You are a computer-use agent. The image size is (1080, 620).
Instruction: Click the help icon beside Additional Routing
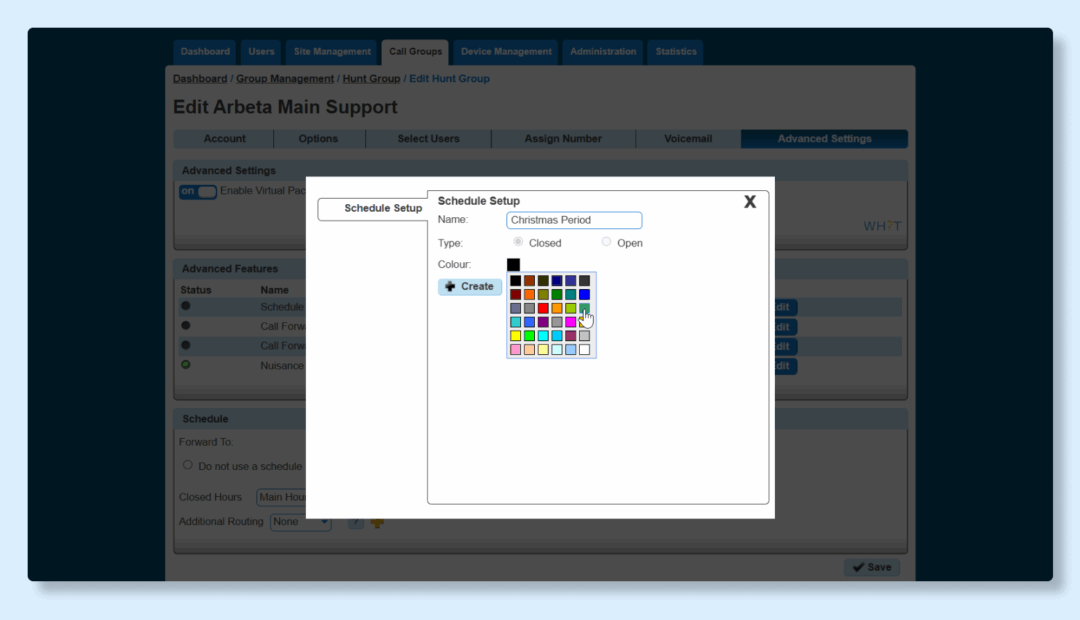coord(355,523)
